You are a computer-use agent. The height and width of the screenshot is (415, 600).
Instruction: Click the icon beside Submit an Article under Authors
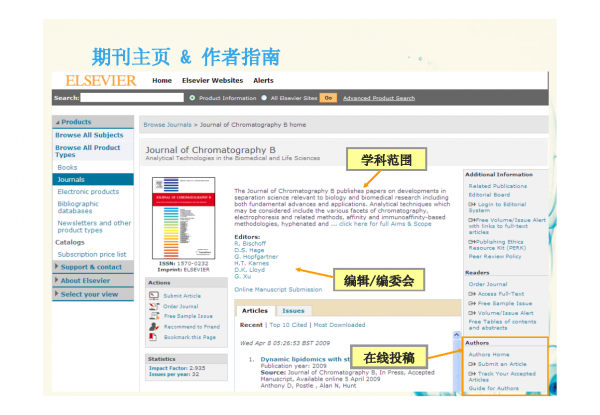click(472, 364)
